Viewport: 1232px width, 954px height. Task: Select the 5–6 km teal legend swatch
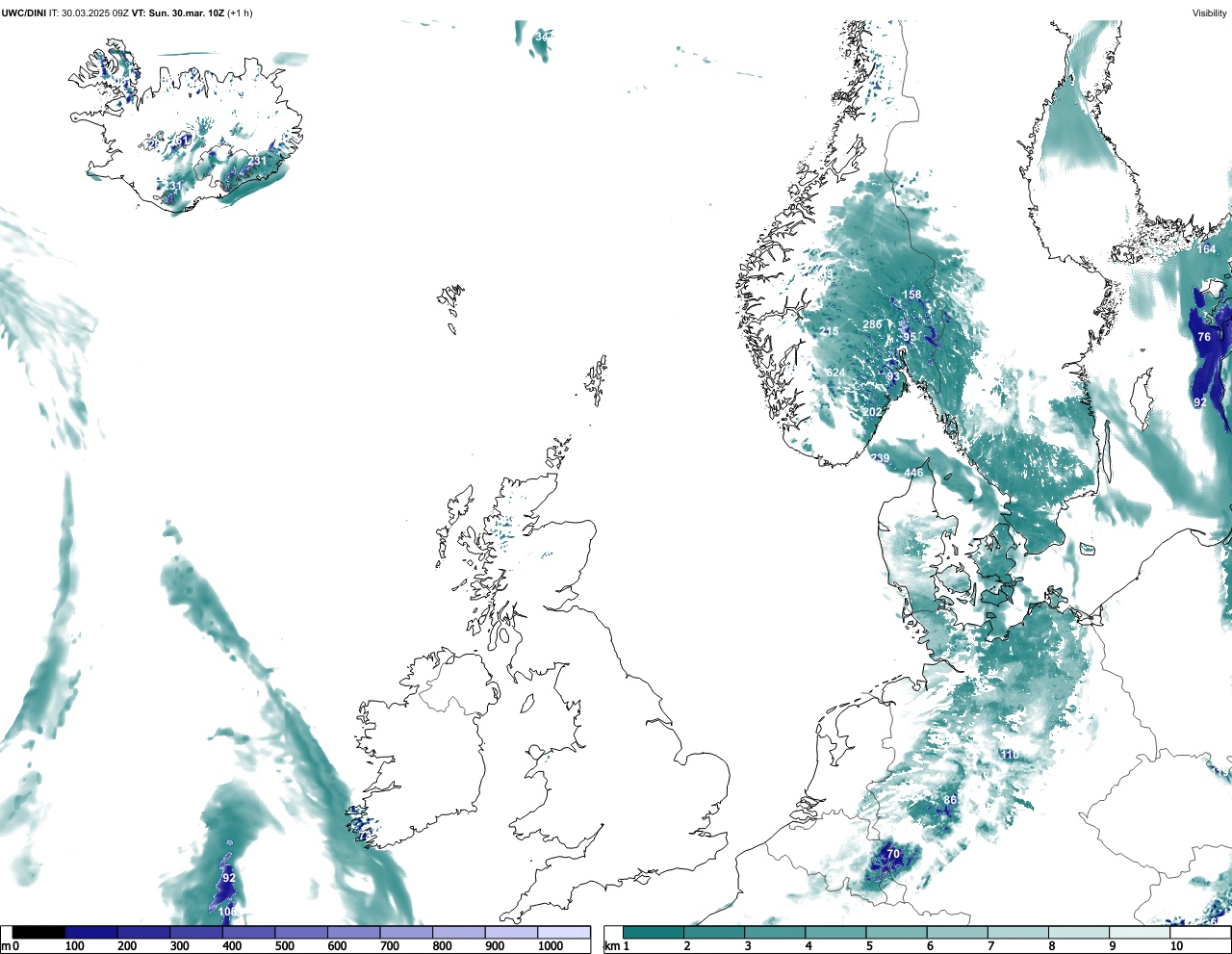[x=897, y=933]
